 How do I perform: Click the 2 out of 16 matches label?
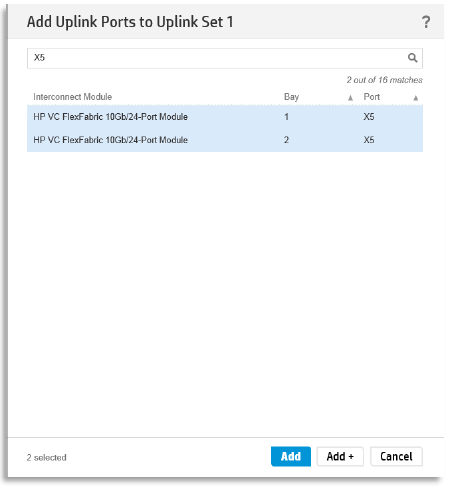coord(384,80)
